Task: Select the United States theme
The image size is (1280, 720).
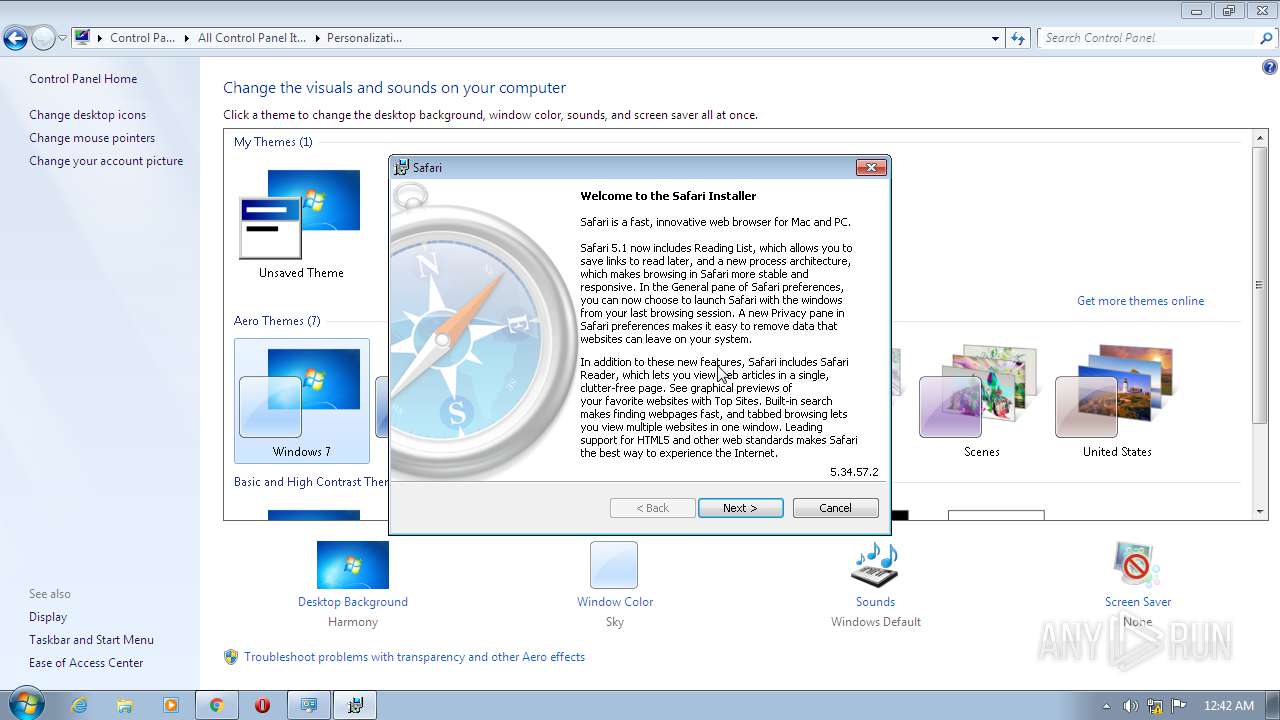Action: (1117, 401)
